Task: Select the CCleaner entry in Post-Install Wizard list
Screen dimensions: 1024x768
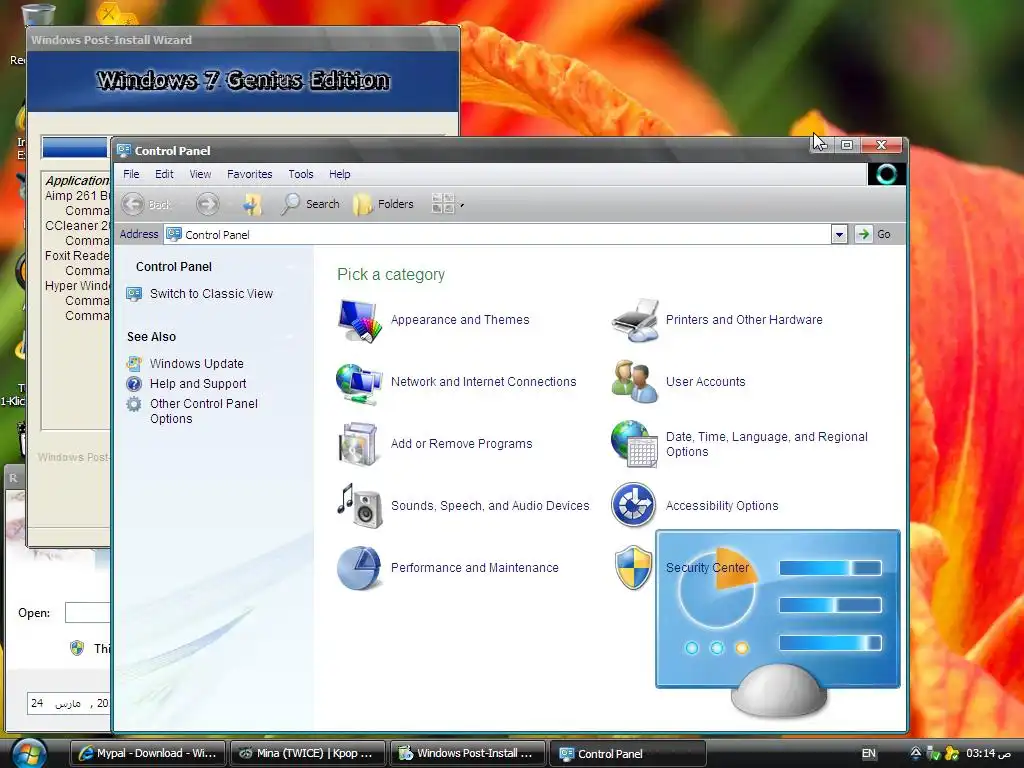Action: pyautogui.click(x=77, y=226)
